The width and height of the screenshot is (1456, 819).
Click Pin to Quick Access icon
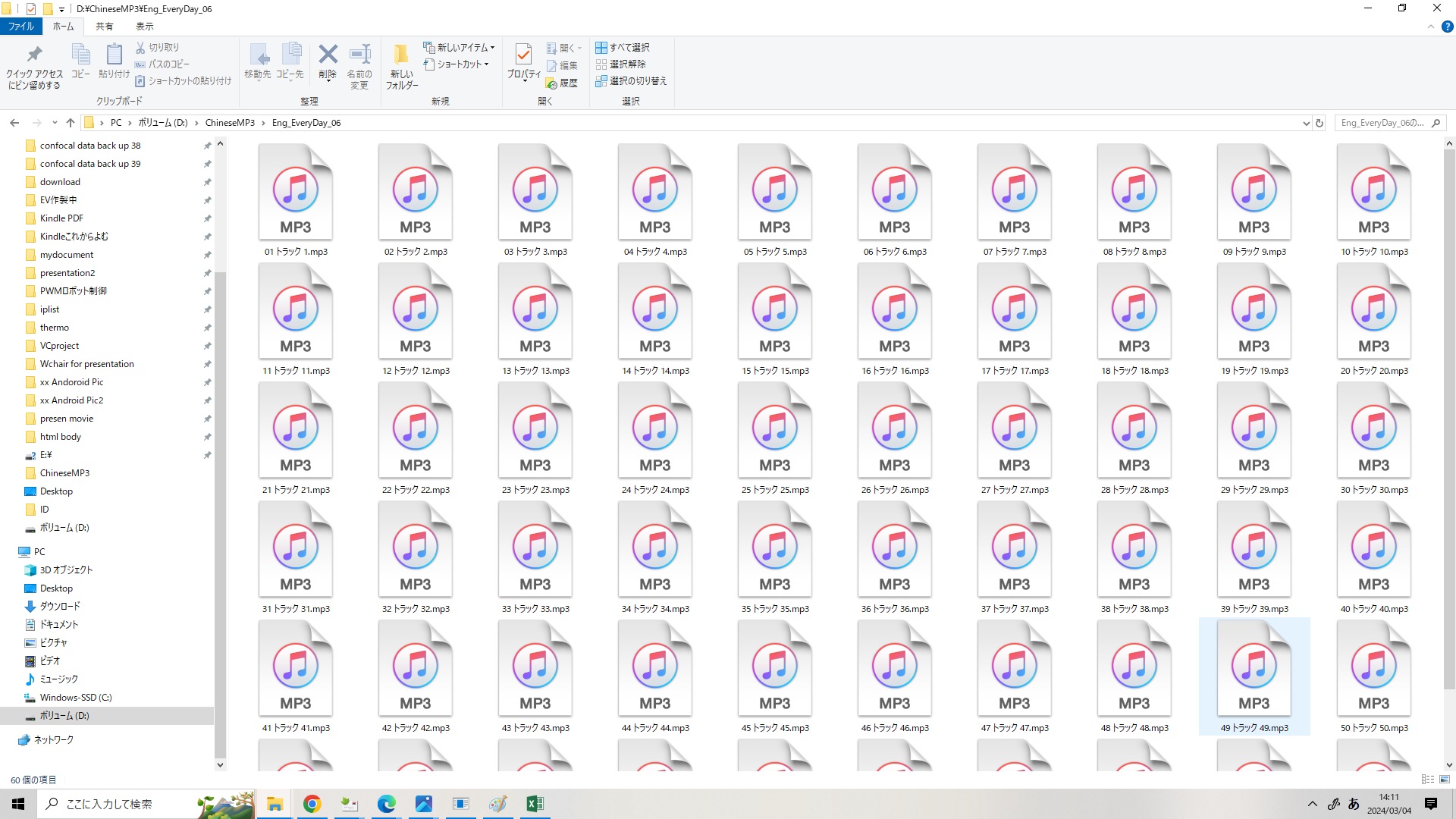pos(34,55)
